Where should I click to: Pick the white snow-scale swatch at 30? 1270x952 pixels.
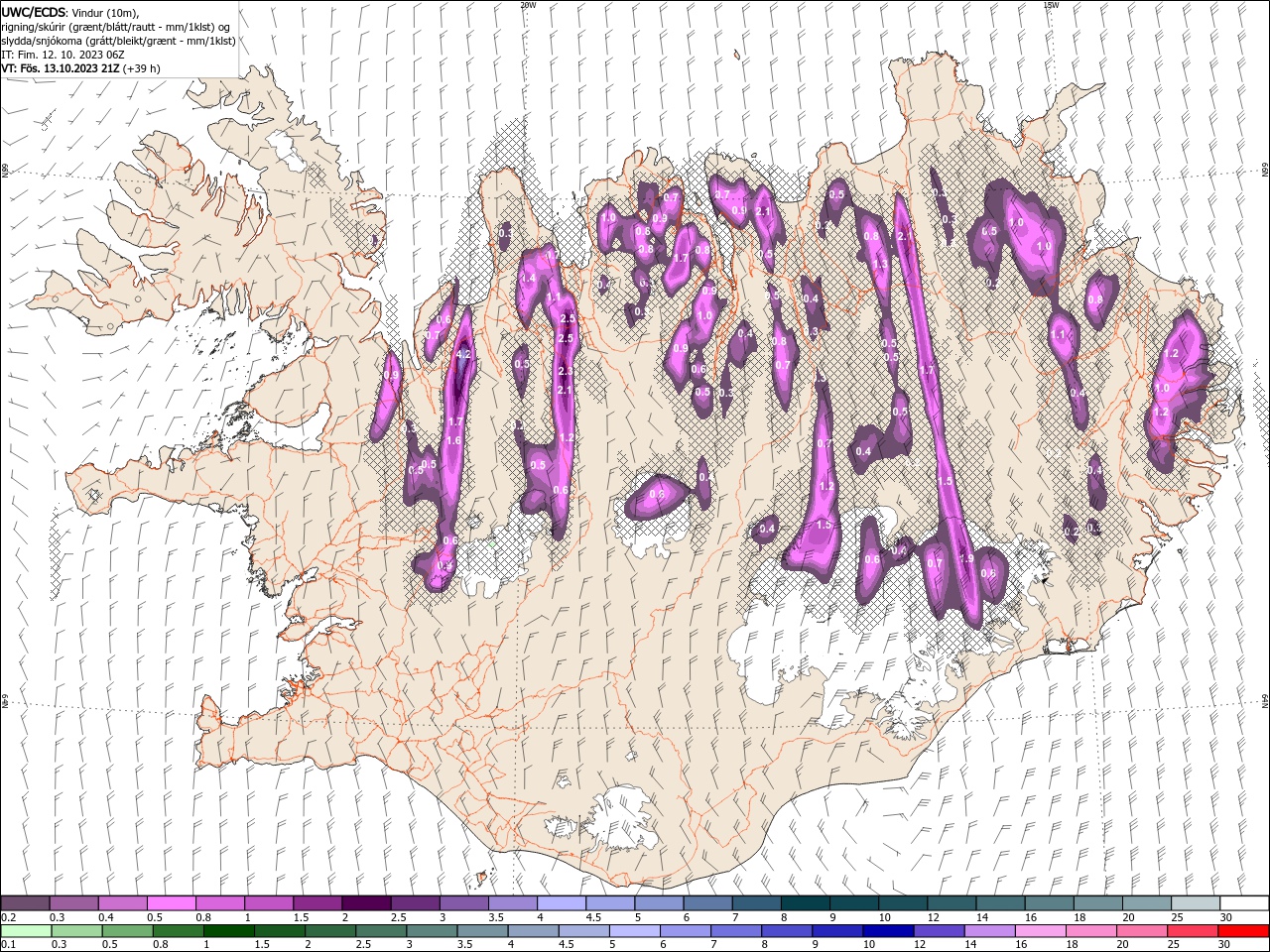(1244, 902)
